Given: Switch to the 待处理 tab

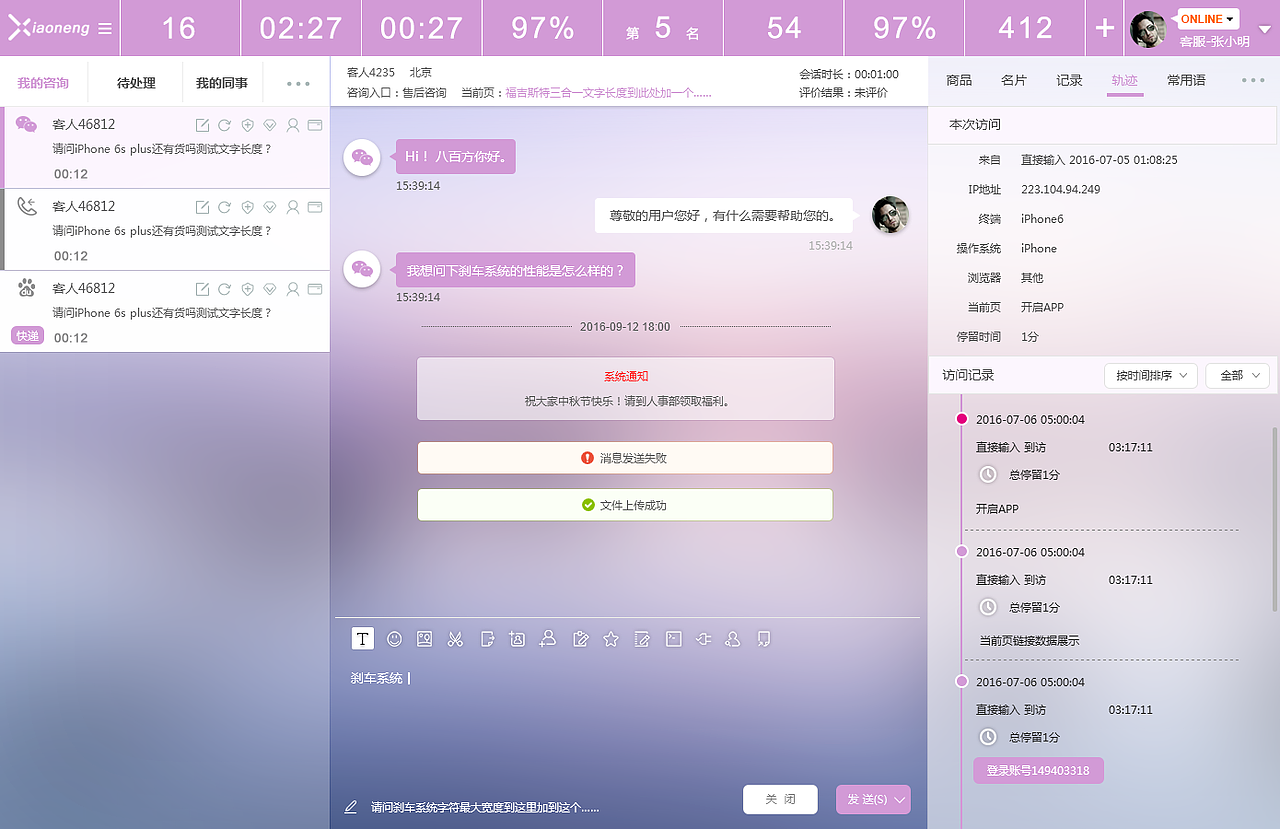Looking at the screenshot, I should click(x=135, y=83).
